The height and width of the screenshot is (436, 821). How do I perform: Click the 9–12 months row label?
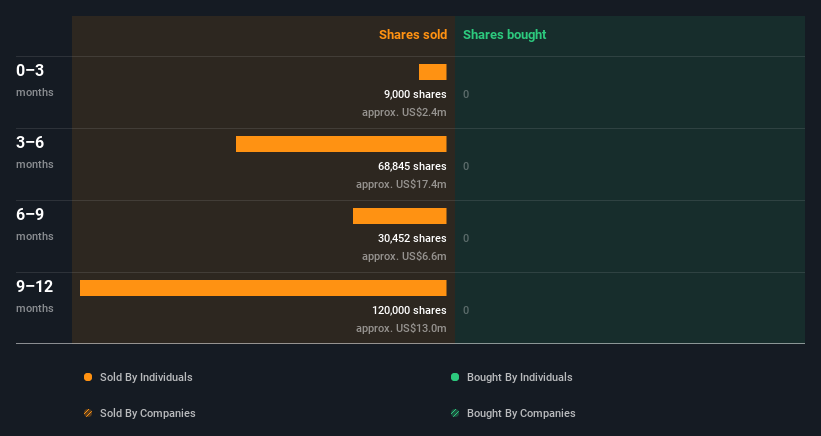(x=35, y=296)
